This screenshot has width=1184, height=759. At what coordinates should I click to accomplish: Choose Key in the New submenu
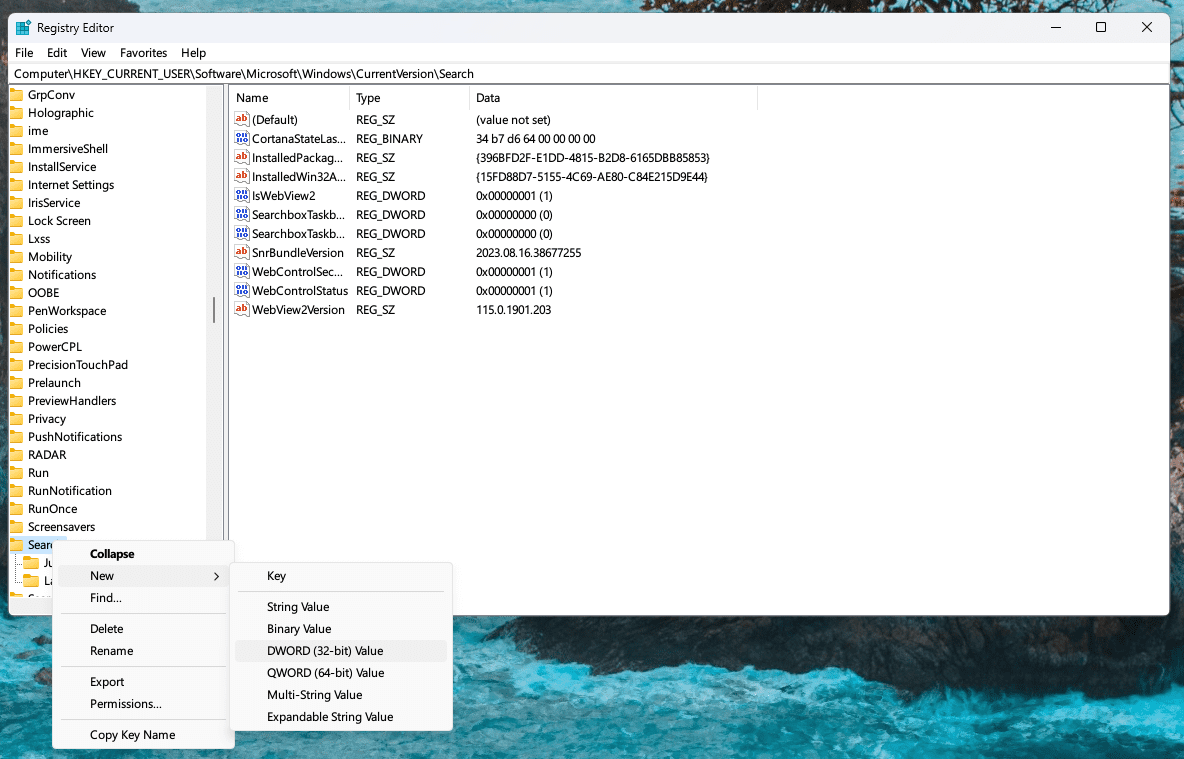(x=341, y=576)
